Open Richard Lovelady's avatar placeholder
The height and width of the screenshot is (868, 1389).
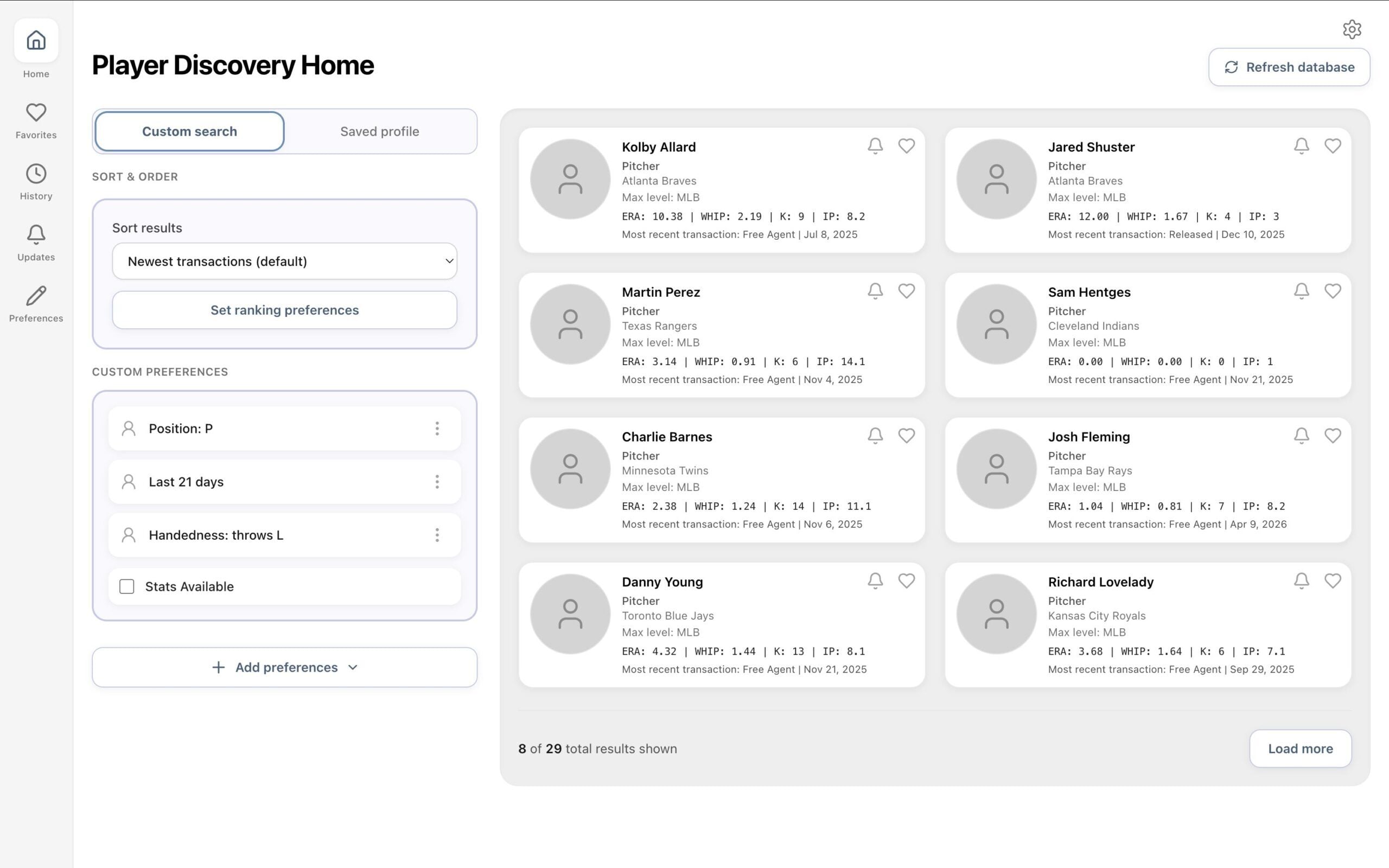[996, 614]
